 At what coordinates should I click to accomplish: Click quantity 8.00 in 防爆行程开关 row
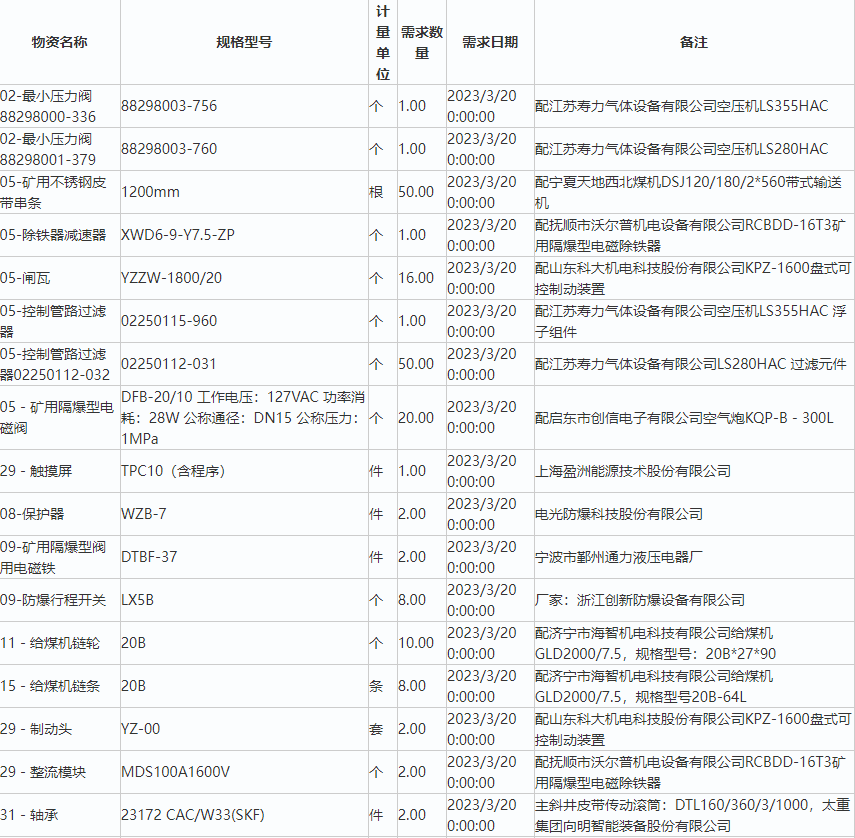[x=422, y=600]
